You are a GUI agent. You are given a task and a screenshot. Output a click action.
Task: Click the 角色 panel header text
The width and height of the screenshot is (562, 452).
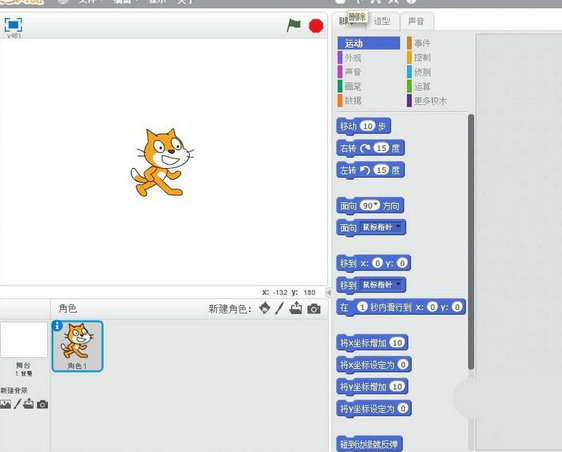(x=67, y=308)
